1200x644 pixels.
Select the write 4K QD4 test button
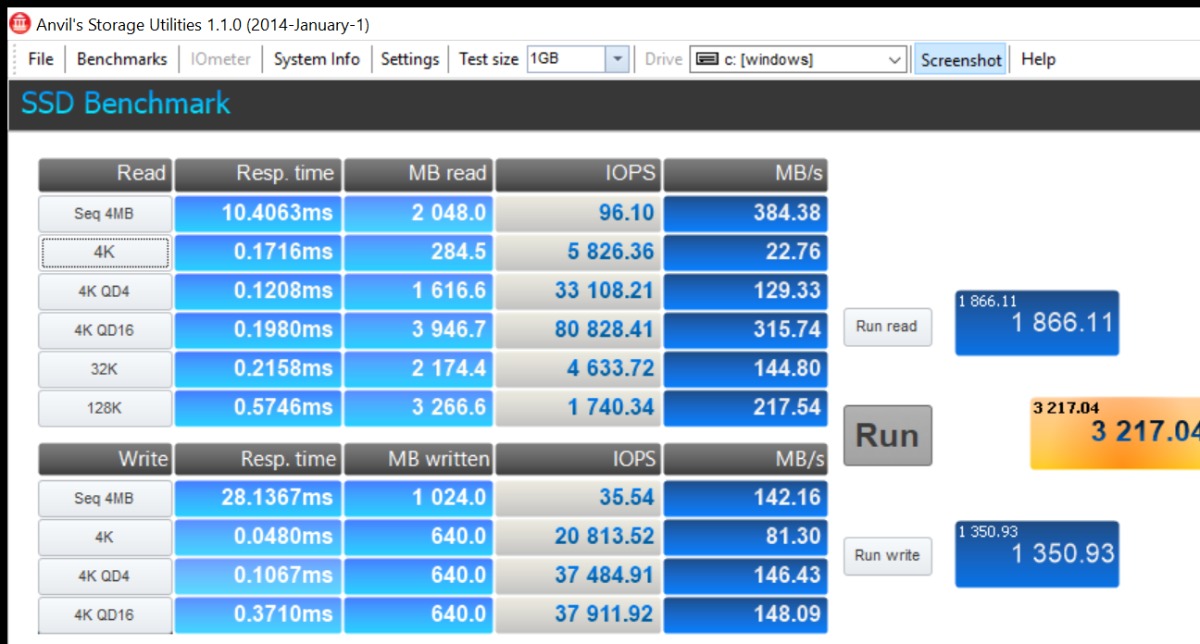tap(104, 576)
